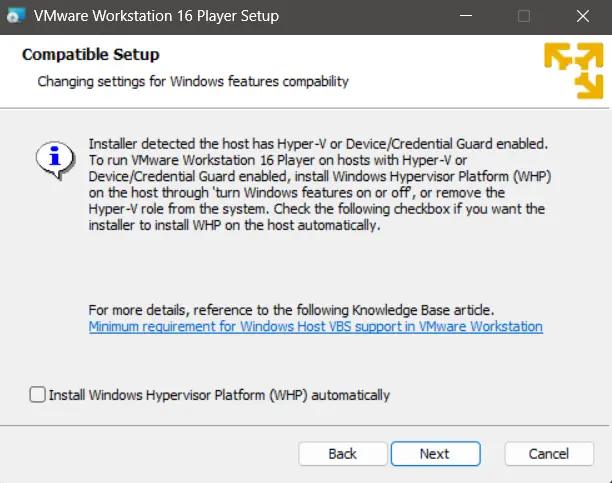Click the 'Install Windows Hypervisor Platform (WHP) automatically' label

pos(219,395)
